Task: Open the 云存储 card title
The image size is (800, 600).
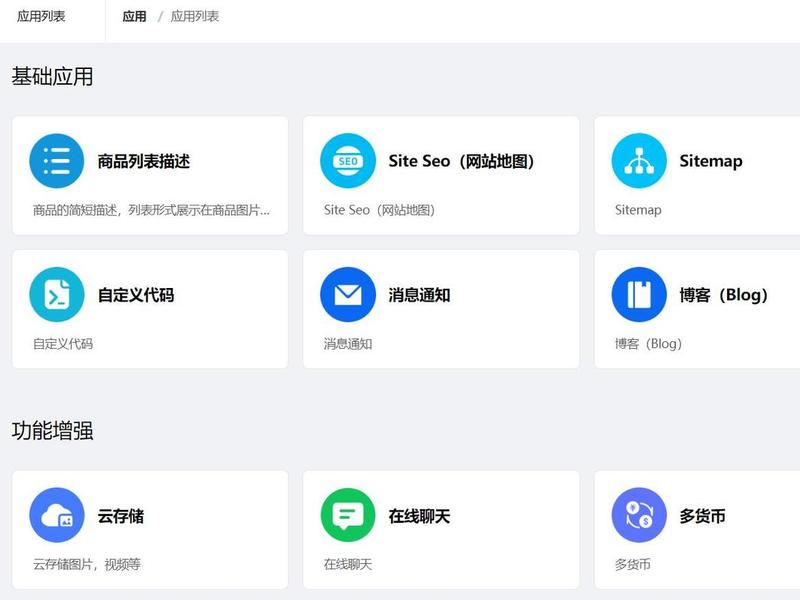Action: click(121, 516)
